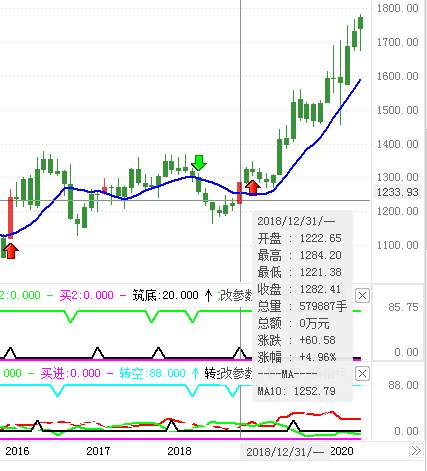Image resolution: width=427 pixels, height=471 pixels.
Task: Click the 买进:0.000 indicator label
Action: [70, 373]
